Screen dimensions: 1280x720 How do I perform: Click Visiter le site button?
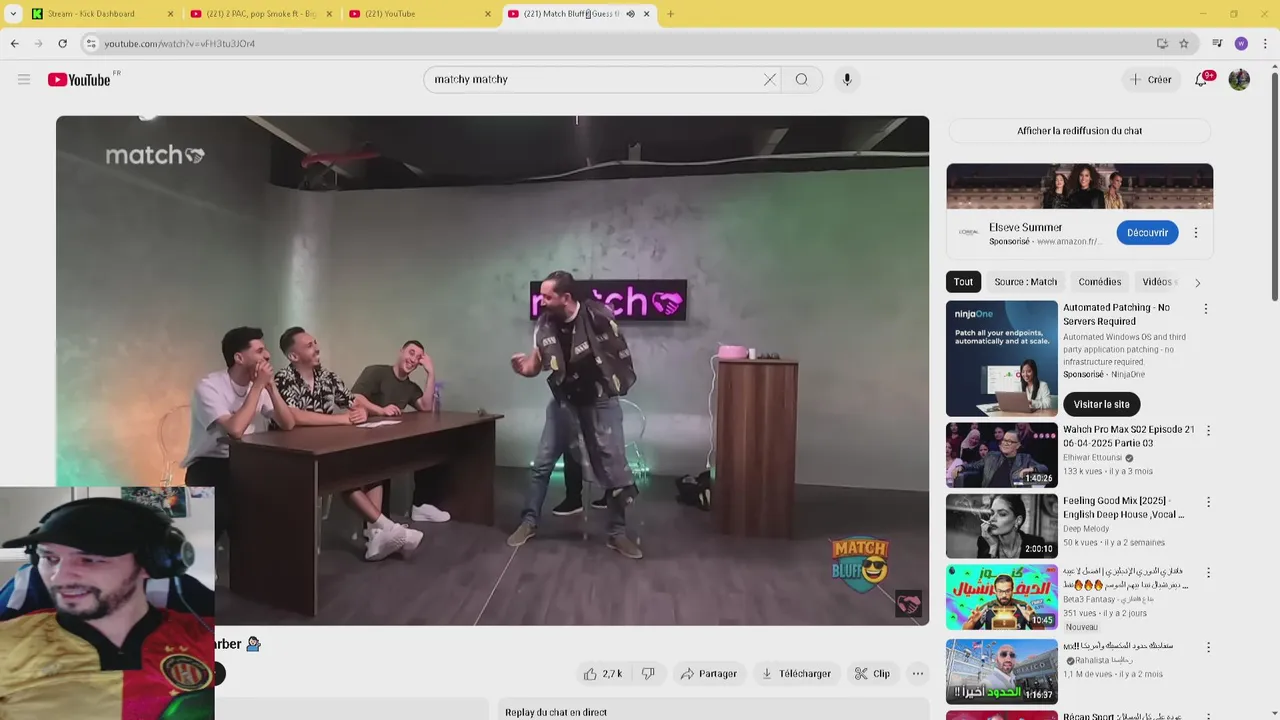(x=1101, y=404)
